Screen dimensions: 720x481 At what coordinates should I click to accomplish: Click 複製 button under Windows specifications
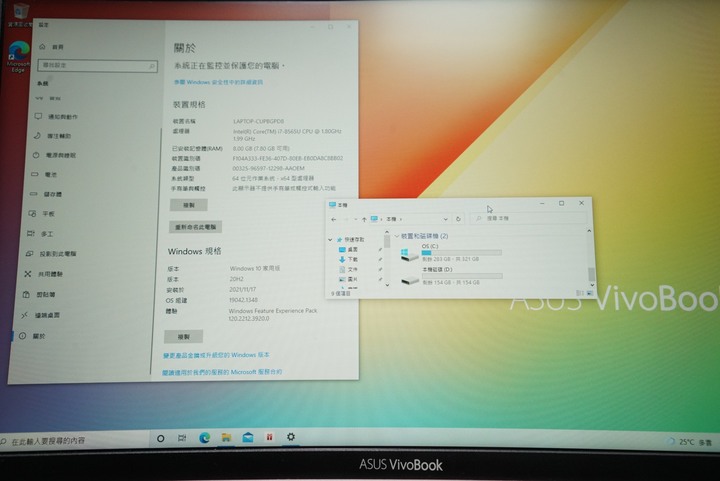click(184, 337)
